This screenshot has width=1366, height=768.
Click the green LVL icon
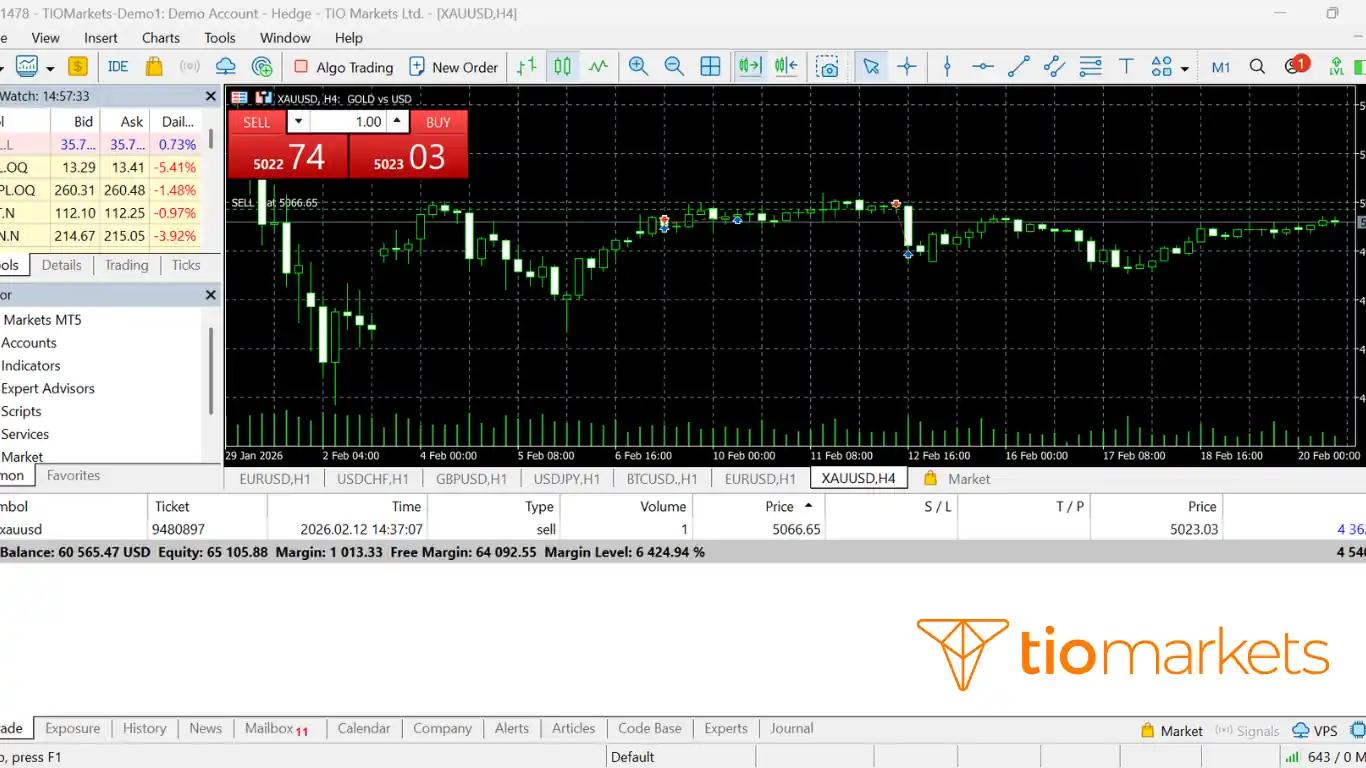click(1336, 67)
